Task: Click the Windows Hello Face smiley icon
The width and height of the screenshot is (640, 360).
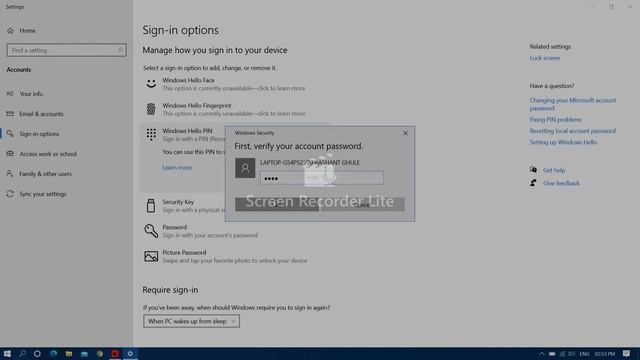Action: [151, 83]
